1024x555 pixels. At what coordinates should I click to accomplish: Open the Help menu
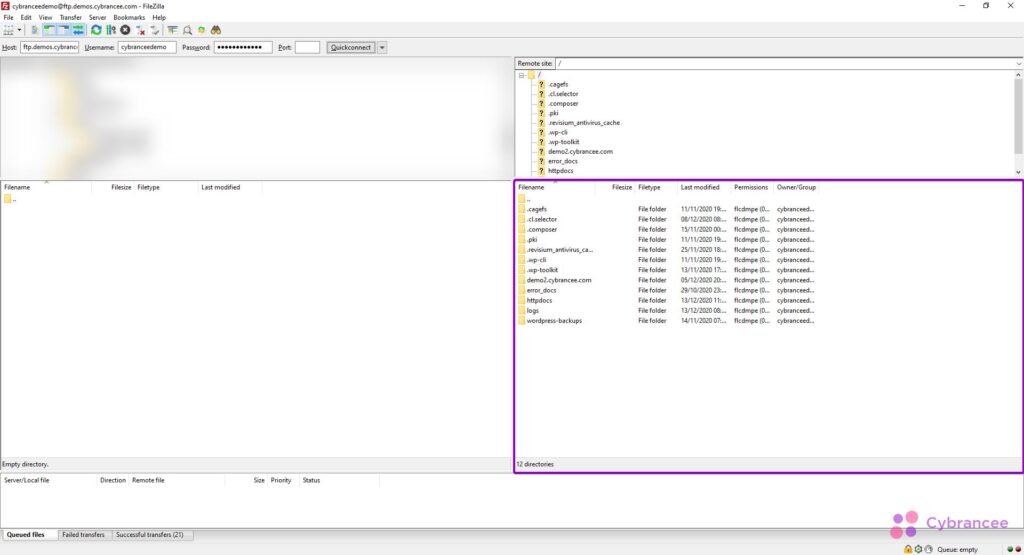[159, 18]
